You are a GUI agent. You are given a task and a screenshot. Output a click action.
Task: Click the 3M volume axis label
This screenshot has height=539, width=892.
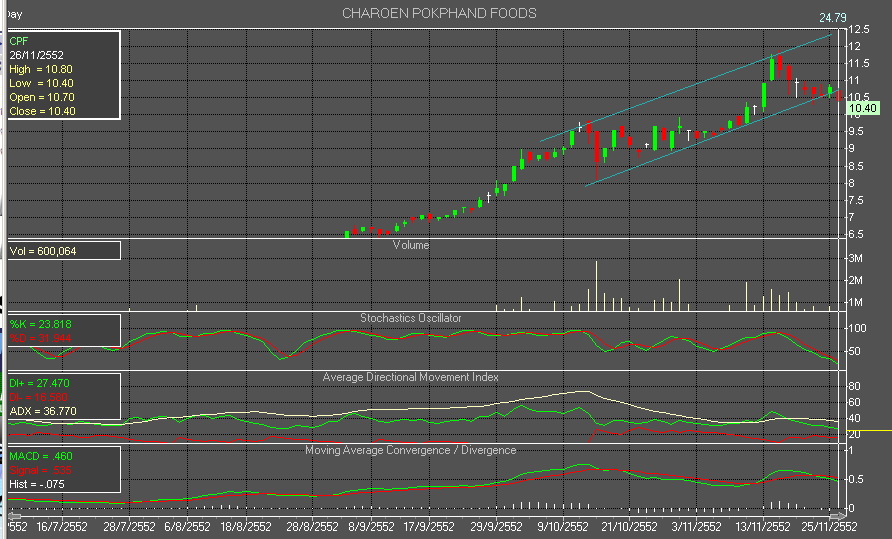[x=855, y=258]
